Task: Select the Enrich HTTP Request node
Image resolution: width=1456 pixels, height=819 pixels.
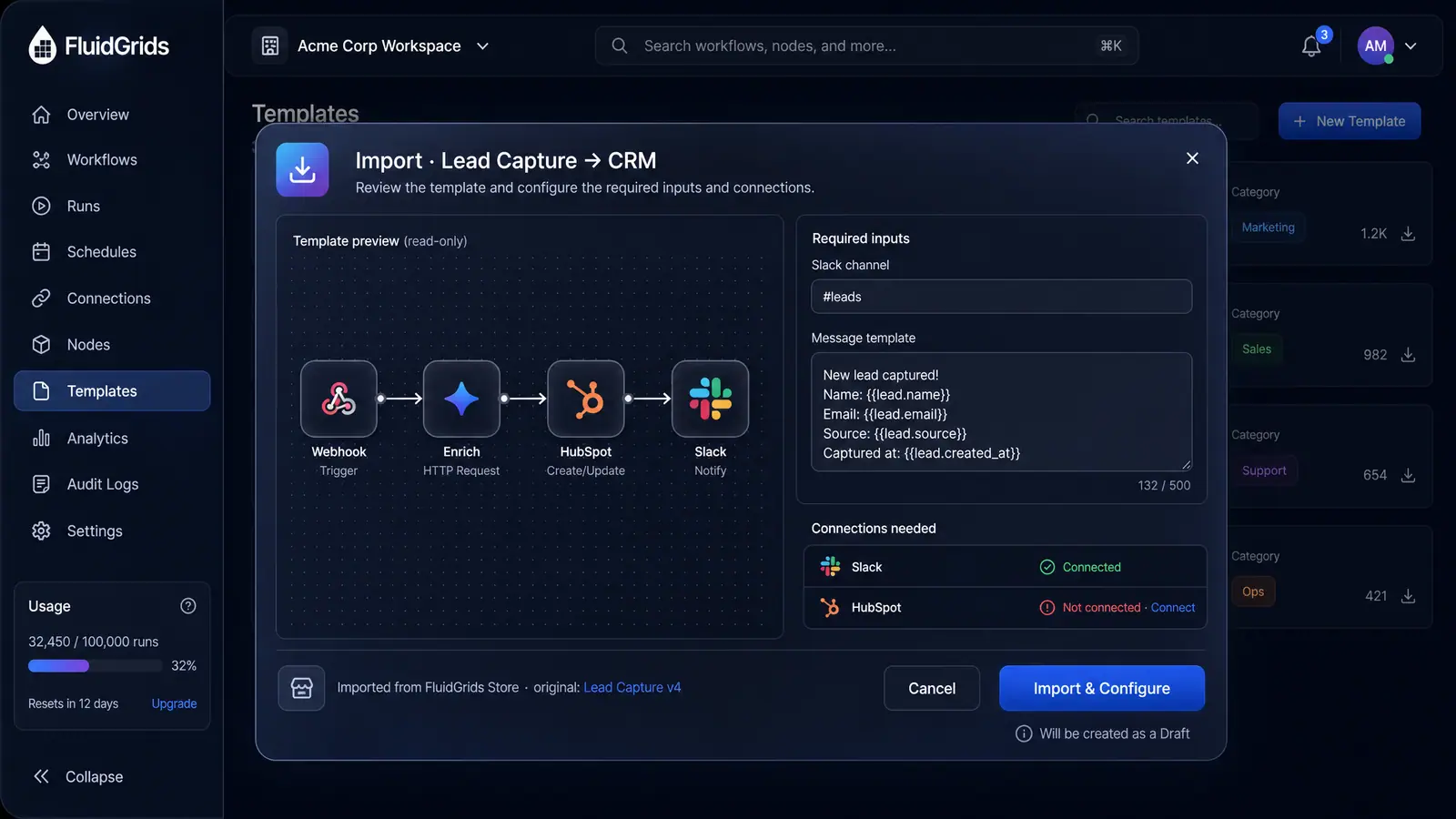Action: point(461,399)
